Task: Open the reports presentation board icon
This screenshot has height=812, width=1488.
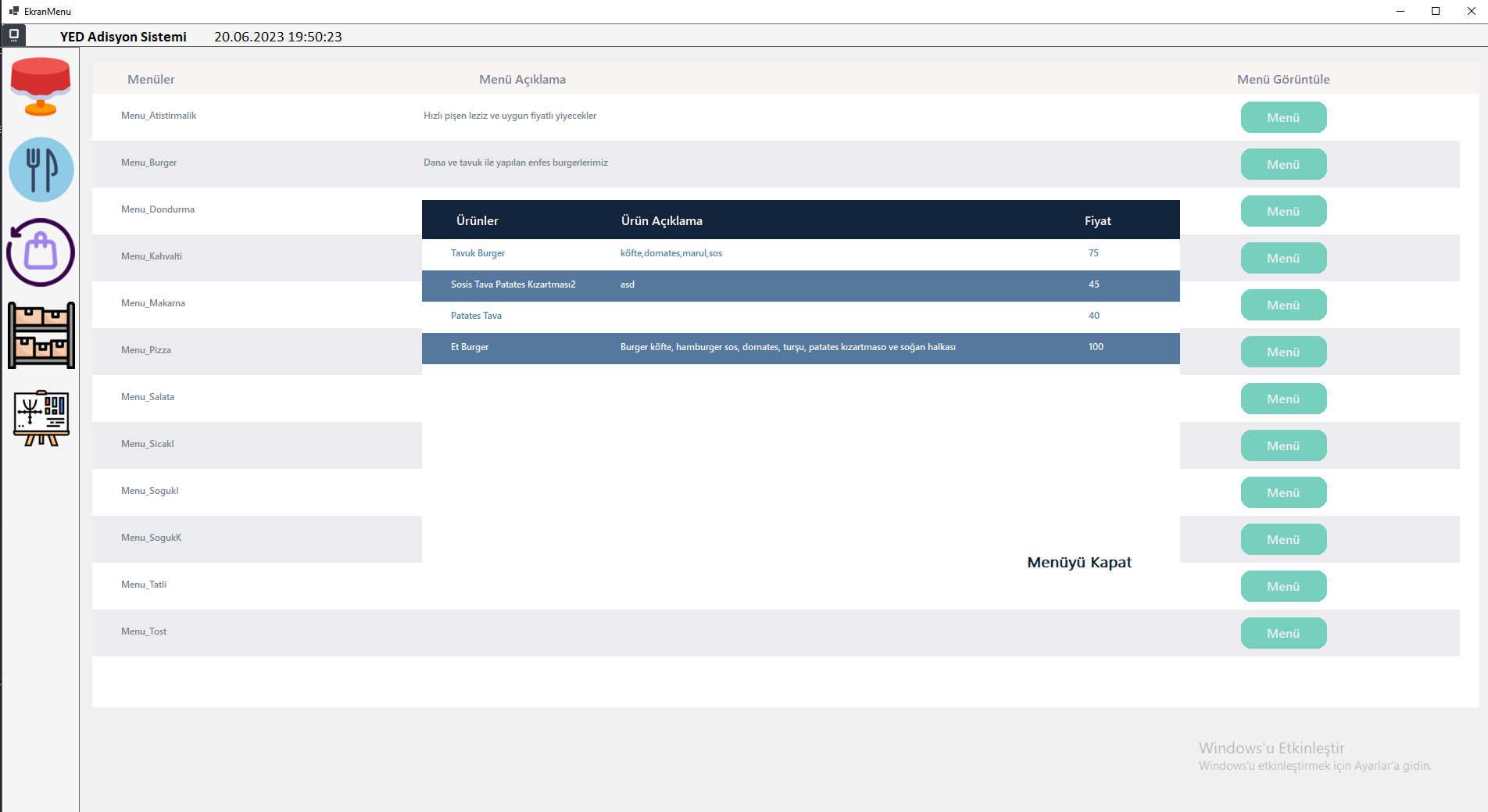Action: click(x=41, y=418)
